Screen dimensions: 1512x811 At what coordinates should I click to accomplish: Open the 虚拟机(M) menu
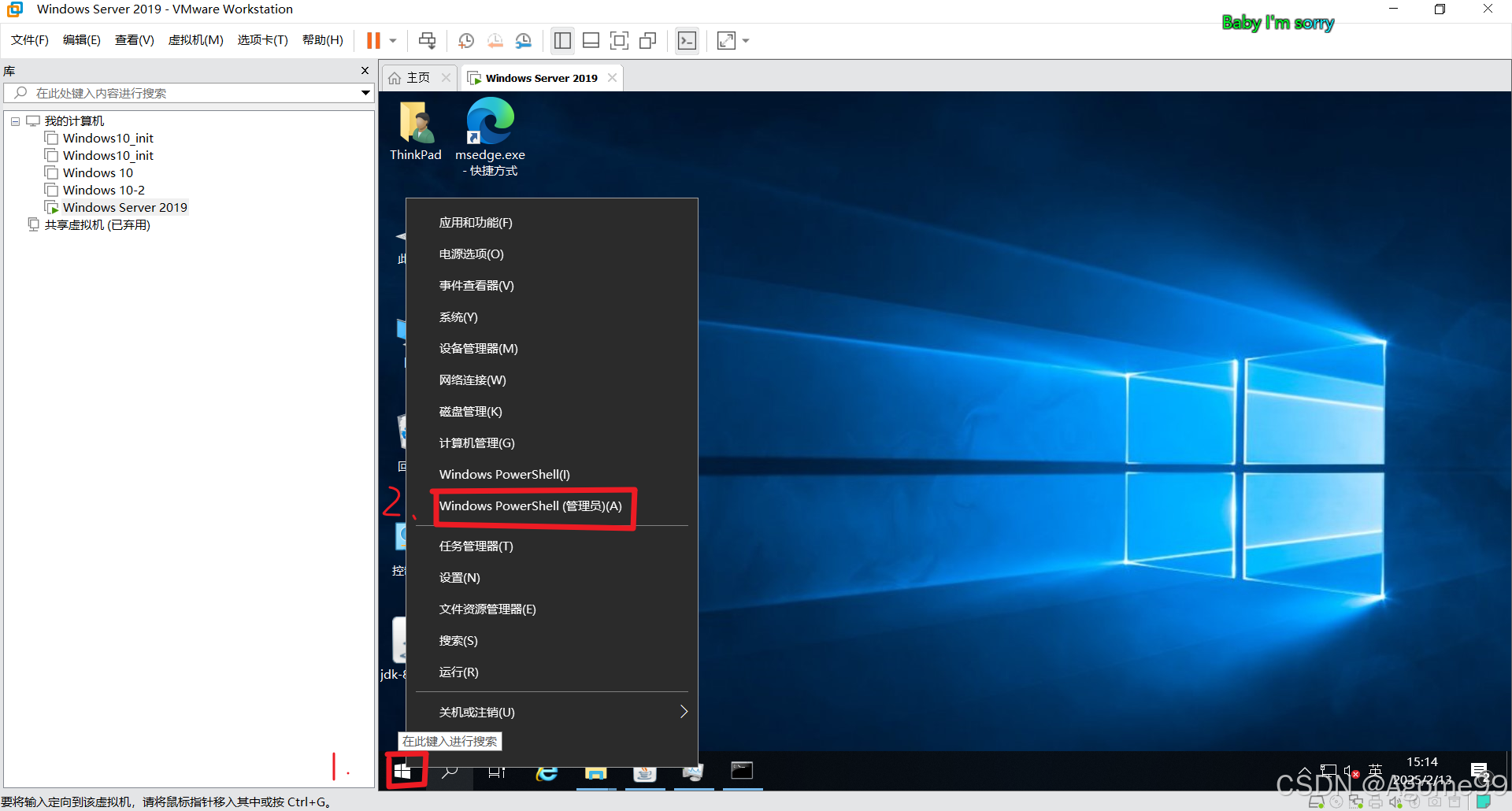pyautogui.click(x=196, y=40)
